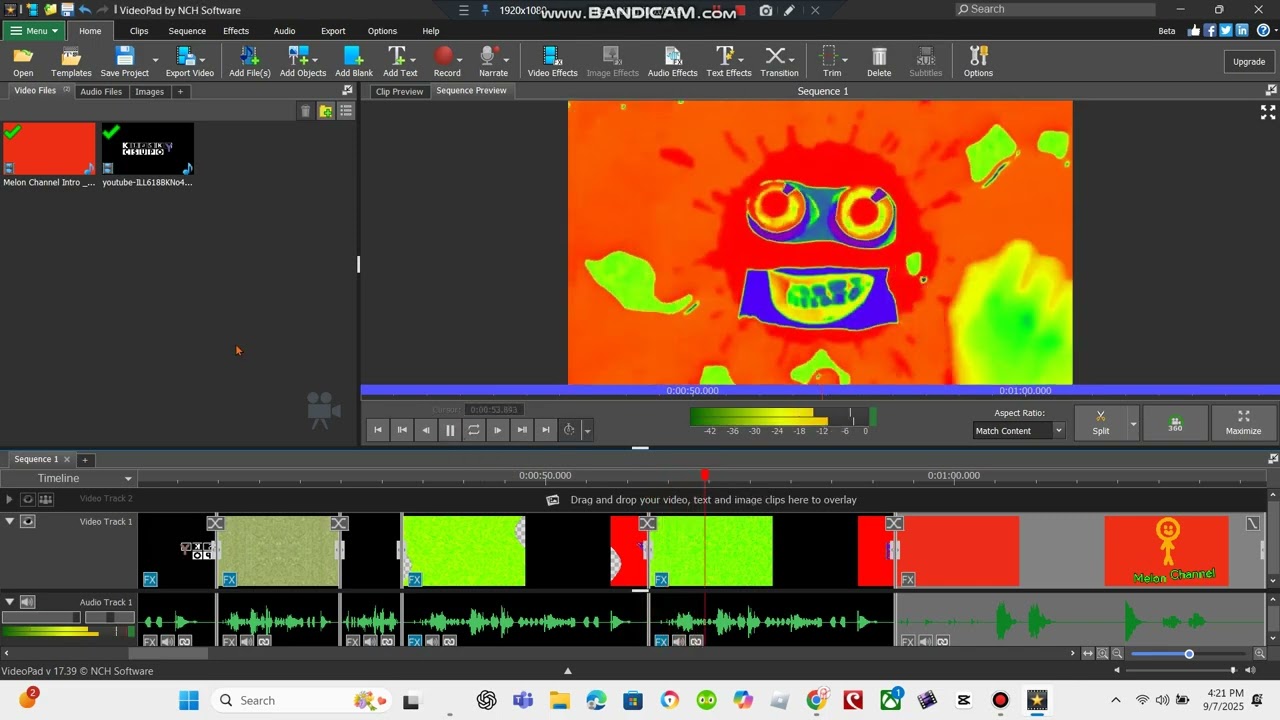Click the preview blue progress bar

820,391
